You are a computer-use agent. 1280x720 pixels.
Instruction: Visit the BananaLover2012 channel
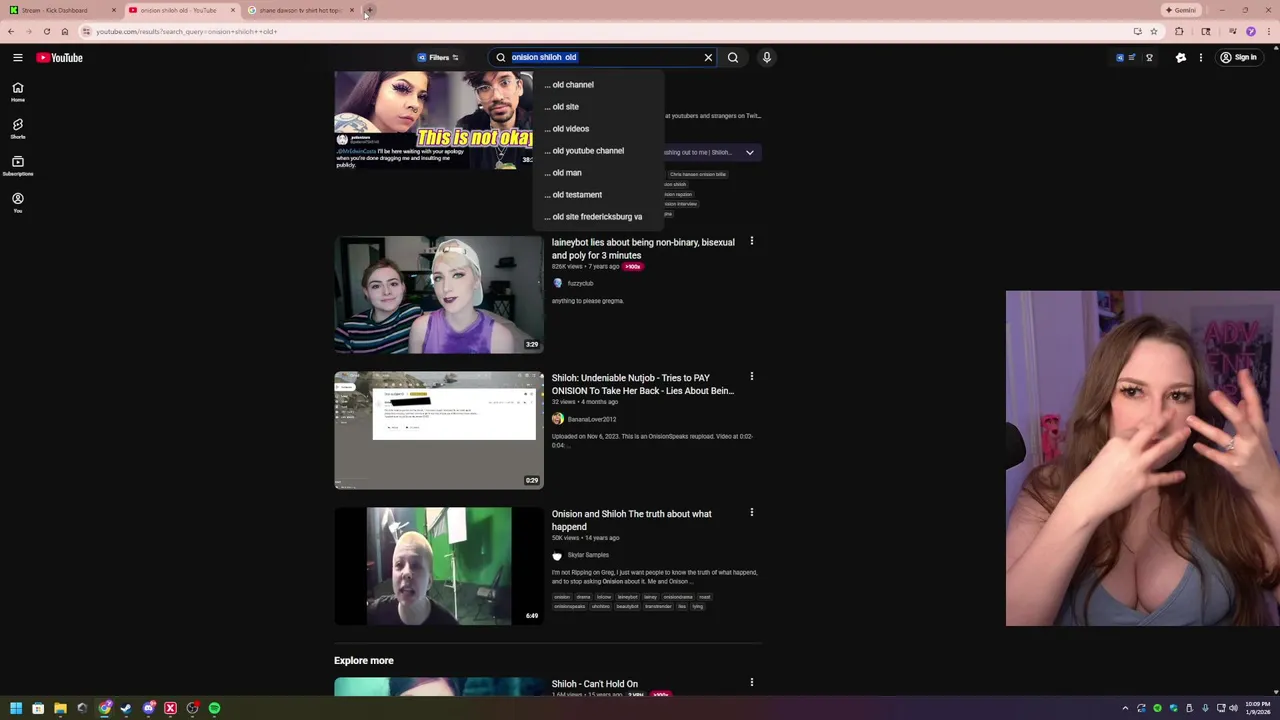pos(592,419)
